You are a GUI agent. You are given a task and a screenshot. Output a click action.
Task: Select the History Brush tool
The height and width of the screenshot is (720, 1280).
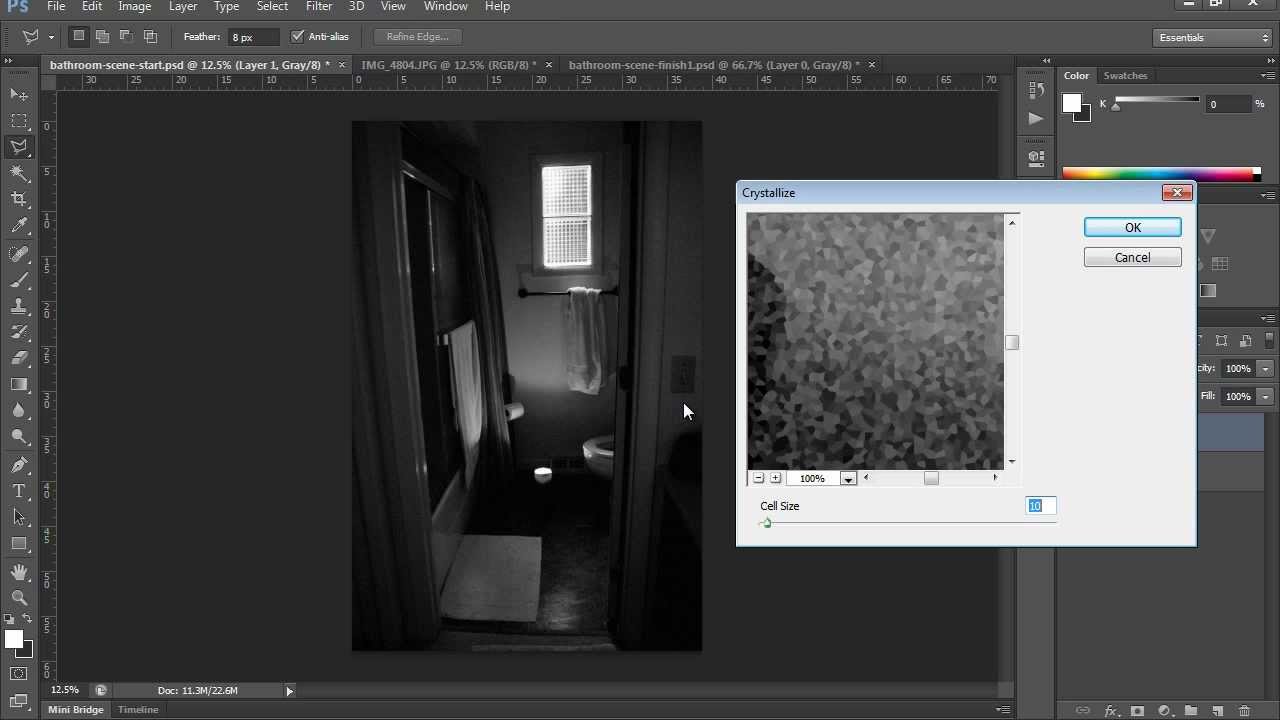[x=19, y=332]
